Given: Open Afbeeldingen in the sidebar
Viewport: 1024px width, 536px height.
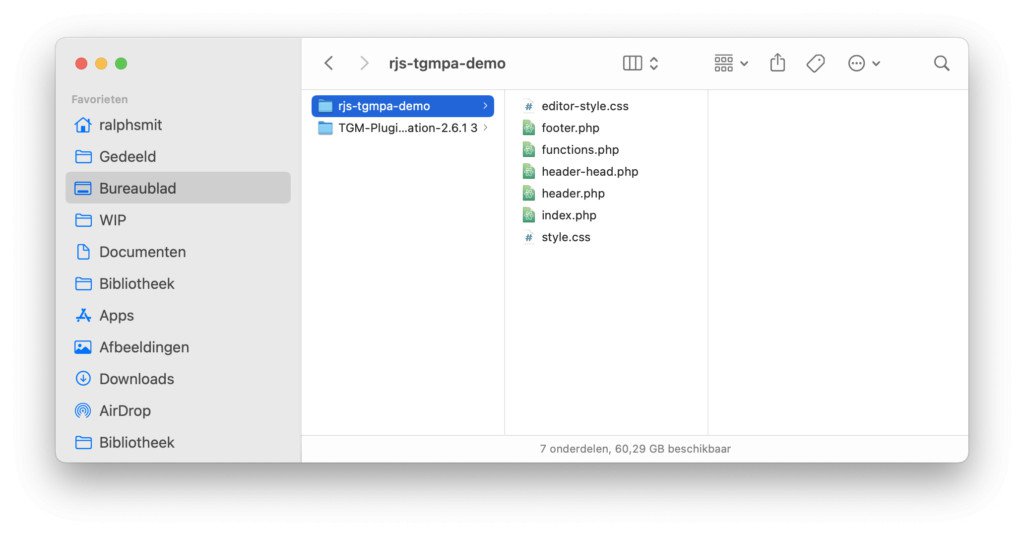Looking at the screenshot, I should tap(178, 347).
